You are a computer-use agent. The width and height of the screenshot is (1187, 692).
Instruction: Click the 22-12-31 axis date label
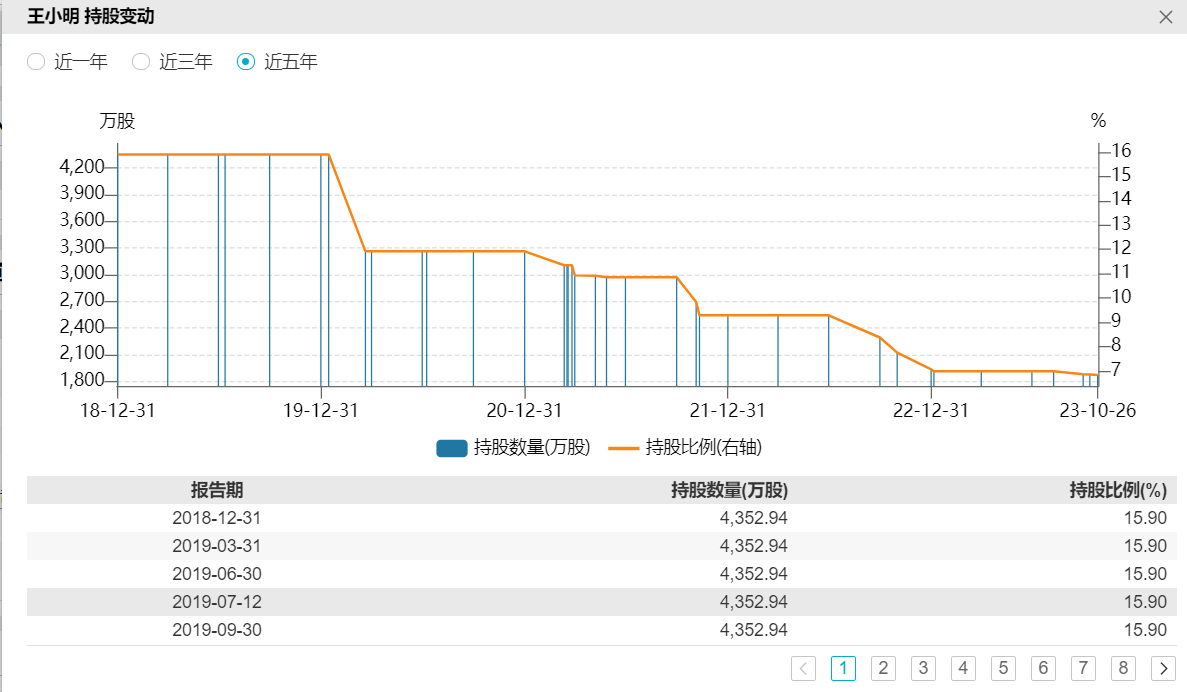(930, 410)
